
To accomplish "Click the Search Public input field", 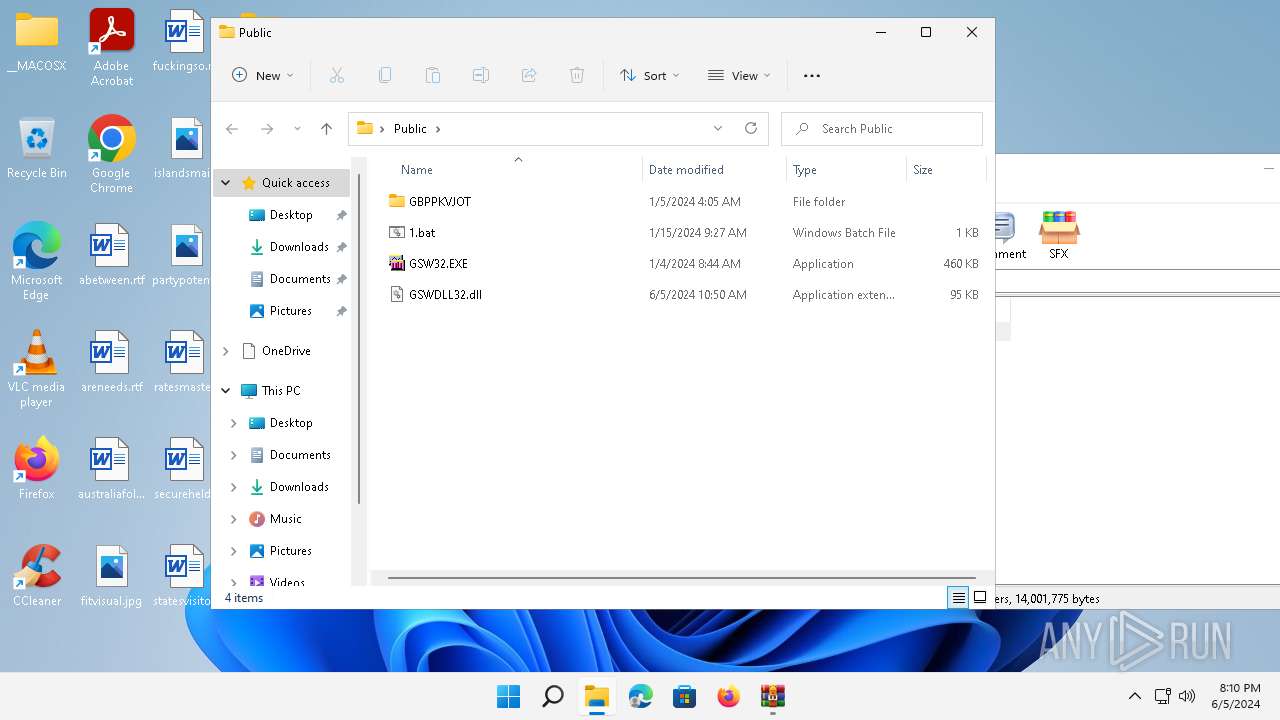I will pos(882,128).
